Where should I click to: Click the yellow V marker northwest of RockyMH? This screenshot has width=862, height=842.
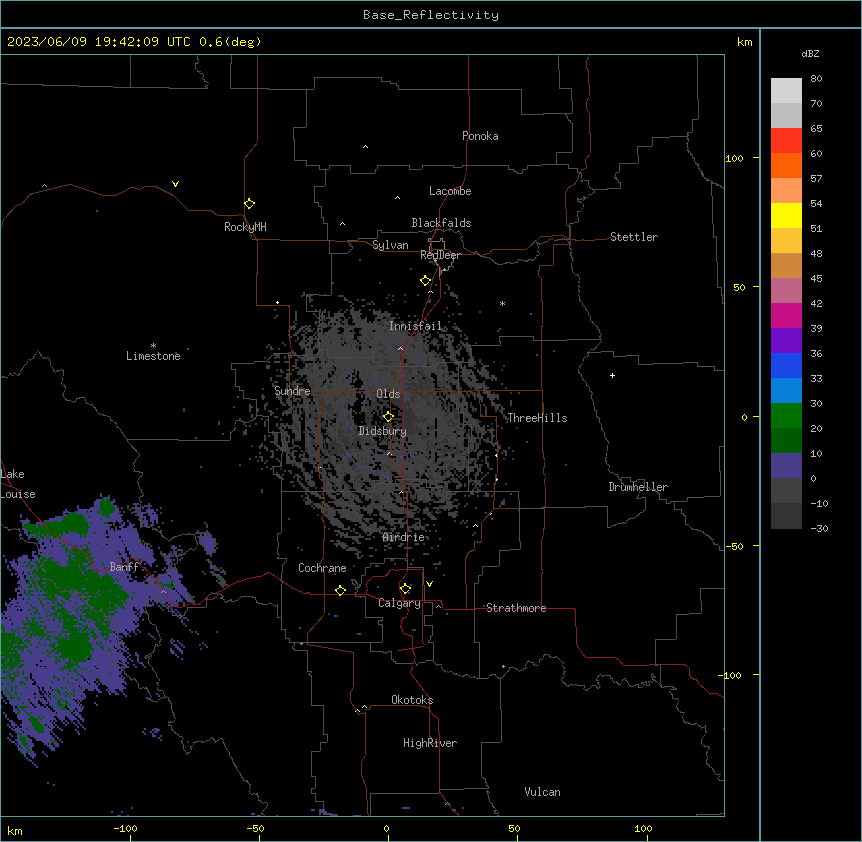click(x=175, y=184)
